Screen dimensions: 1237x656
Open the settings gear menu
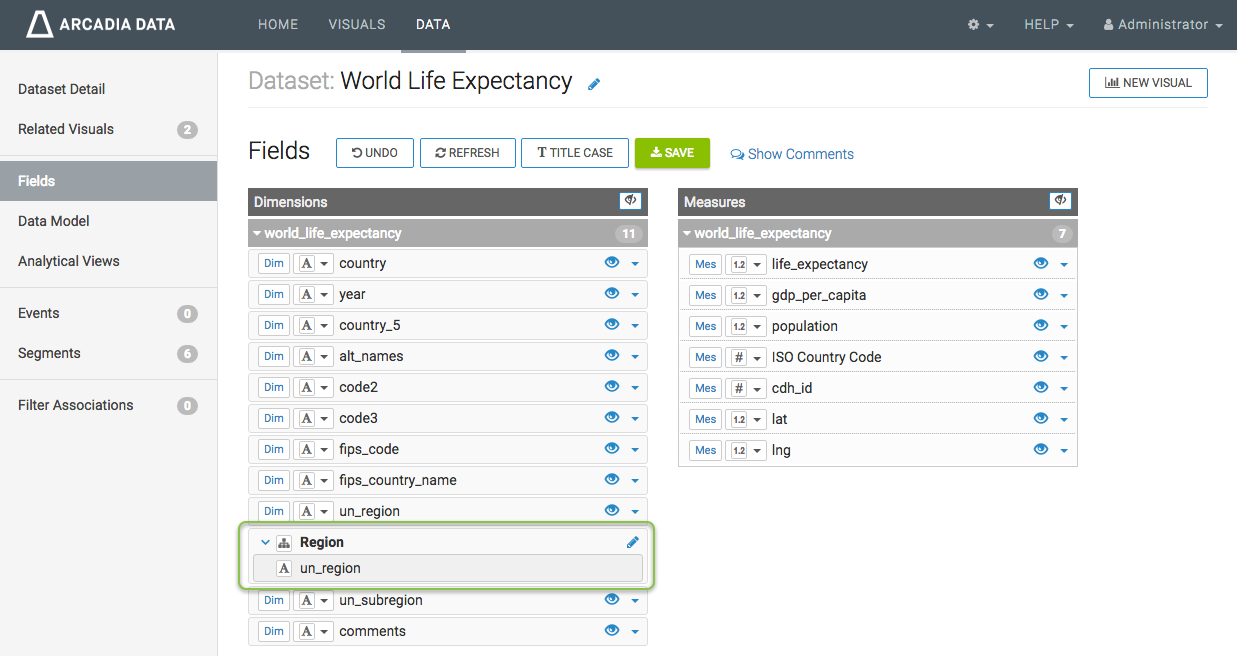pyautogui.click(x=979, y=25)
